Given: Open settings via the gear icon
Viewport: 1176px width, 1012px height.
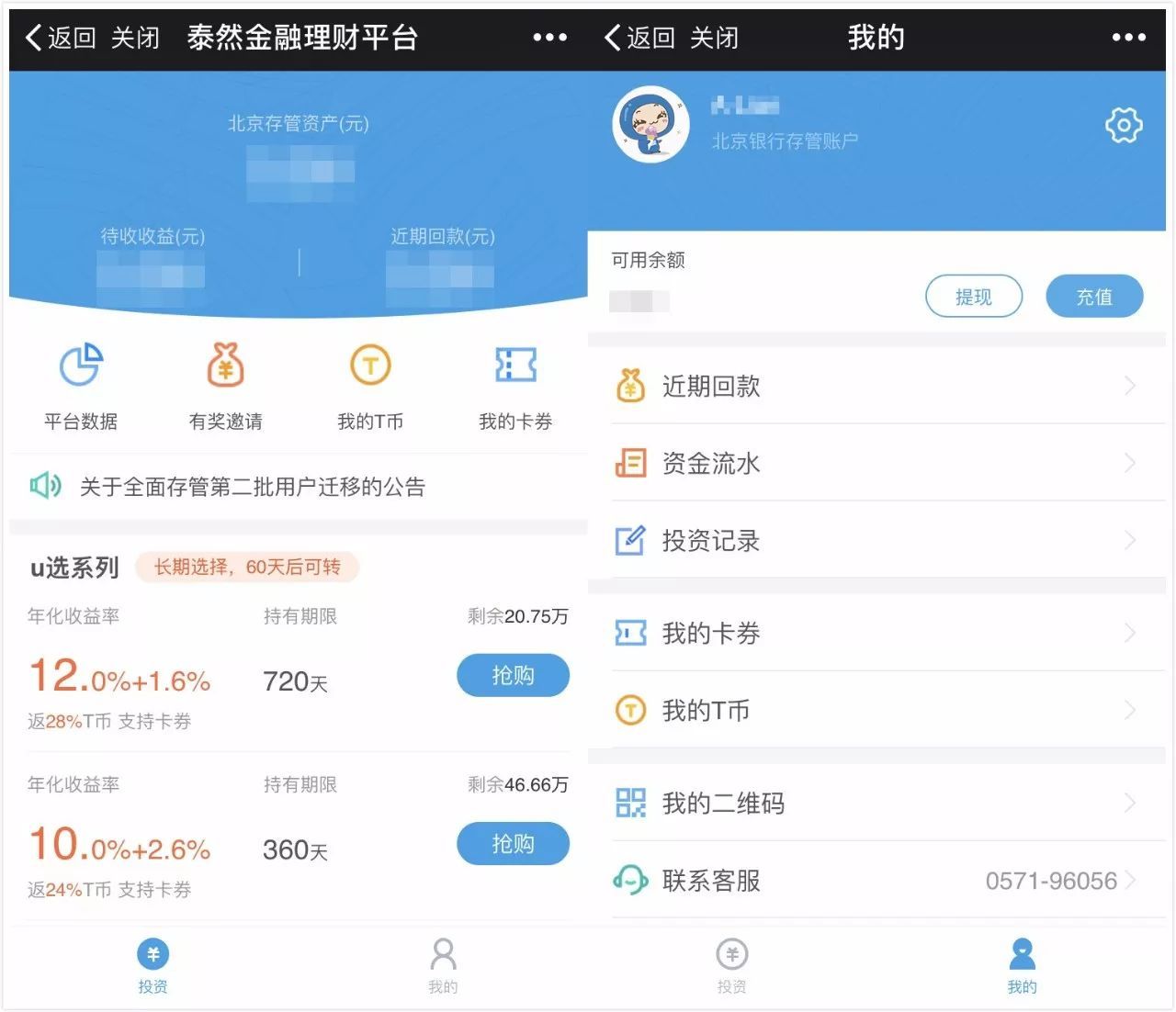Looking at the screenshot, I should [x=1123, y=124].
